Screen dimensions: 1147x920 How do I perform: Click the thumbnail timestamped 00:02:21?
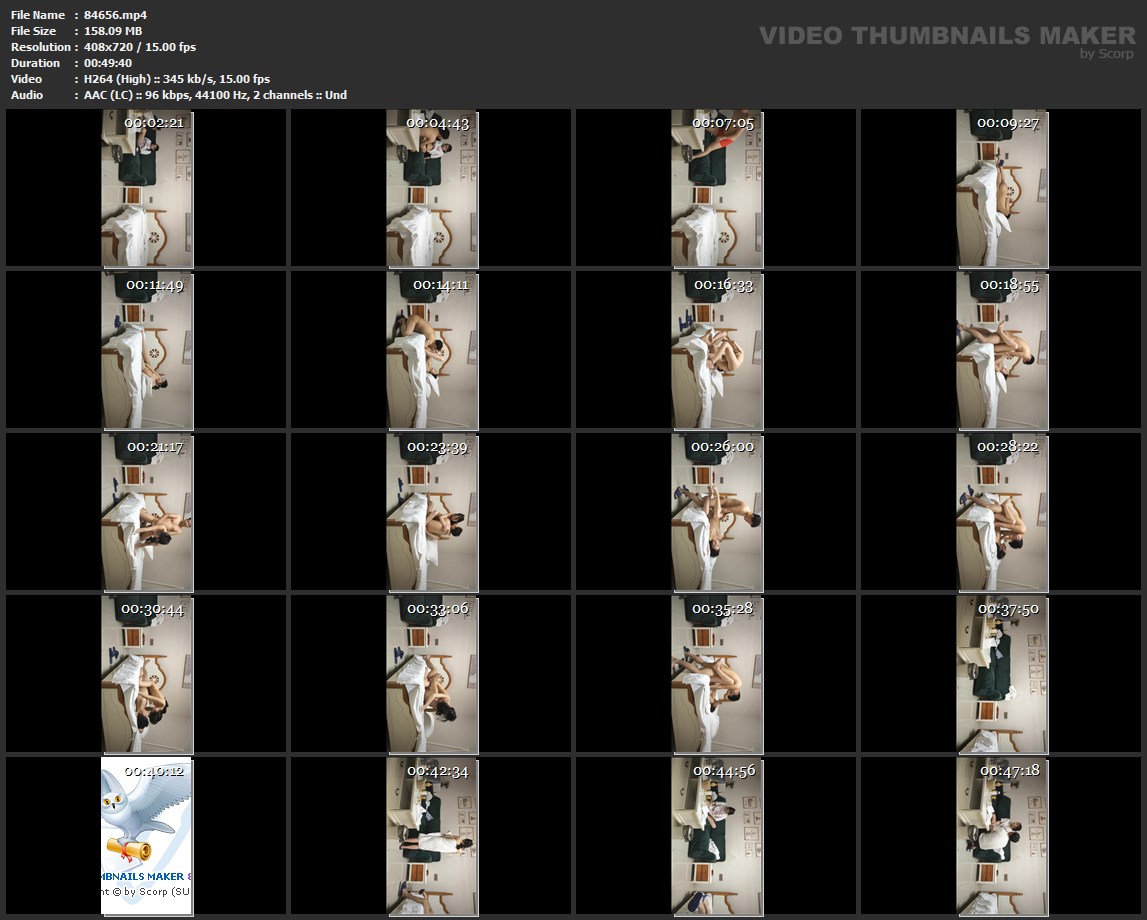click(x=147, y=189)
